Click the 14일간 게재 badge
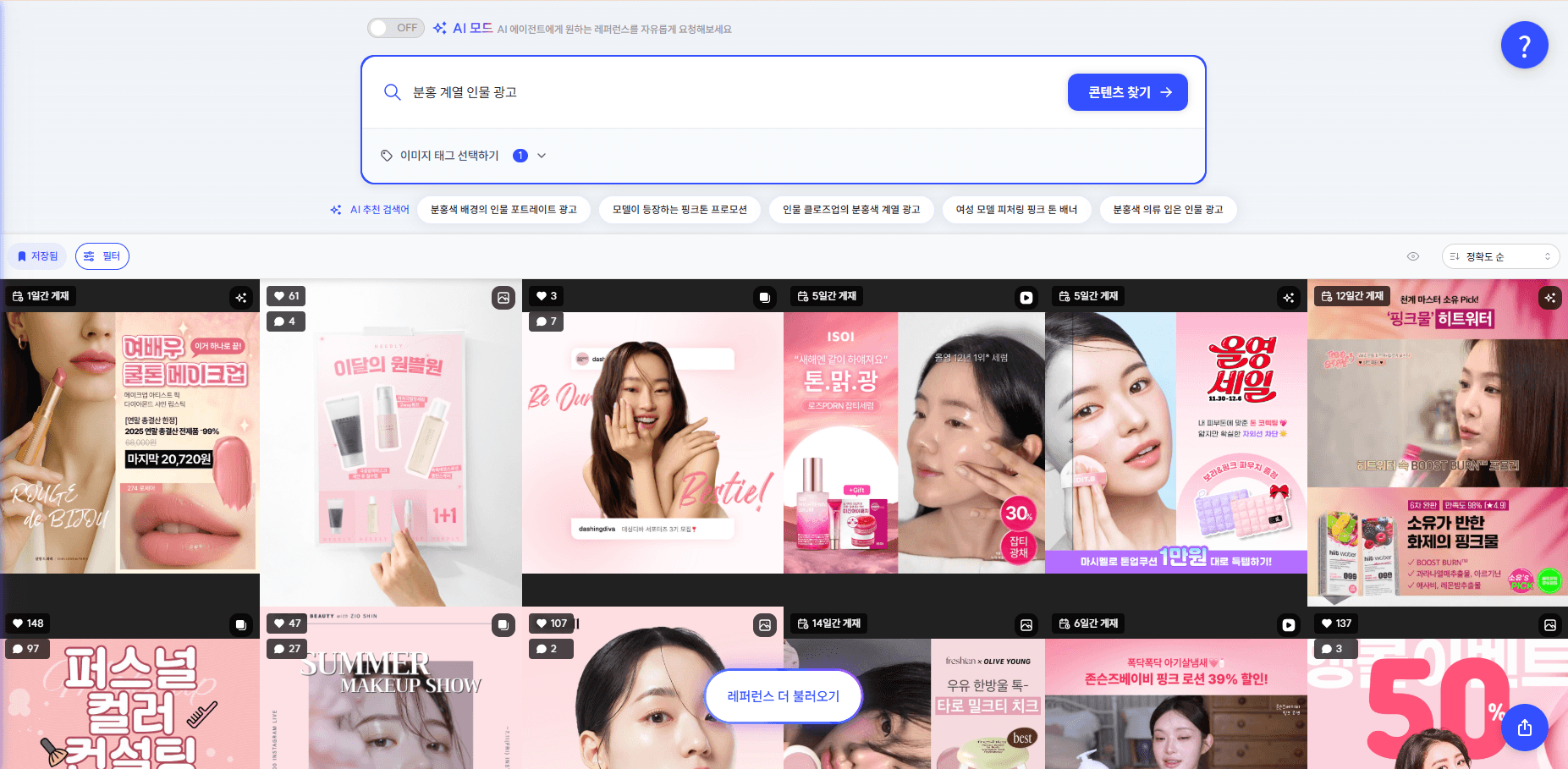This screenshot has height=769, width=1568. (829, 623)
